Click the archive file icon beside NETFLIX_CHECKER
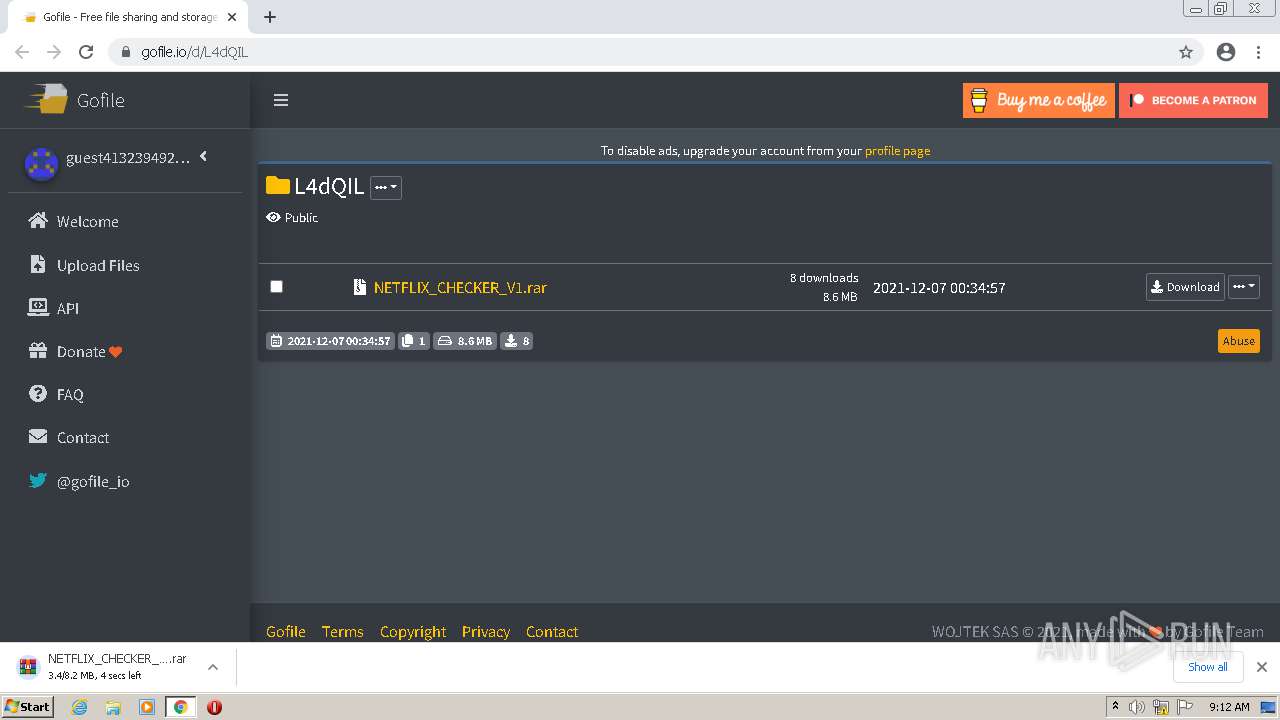The height and width of the screenshot is (720, 1280). (x=360, y=287)
